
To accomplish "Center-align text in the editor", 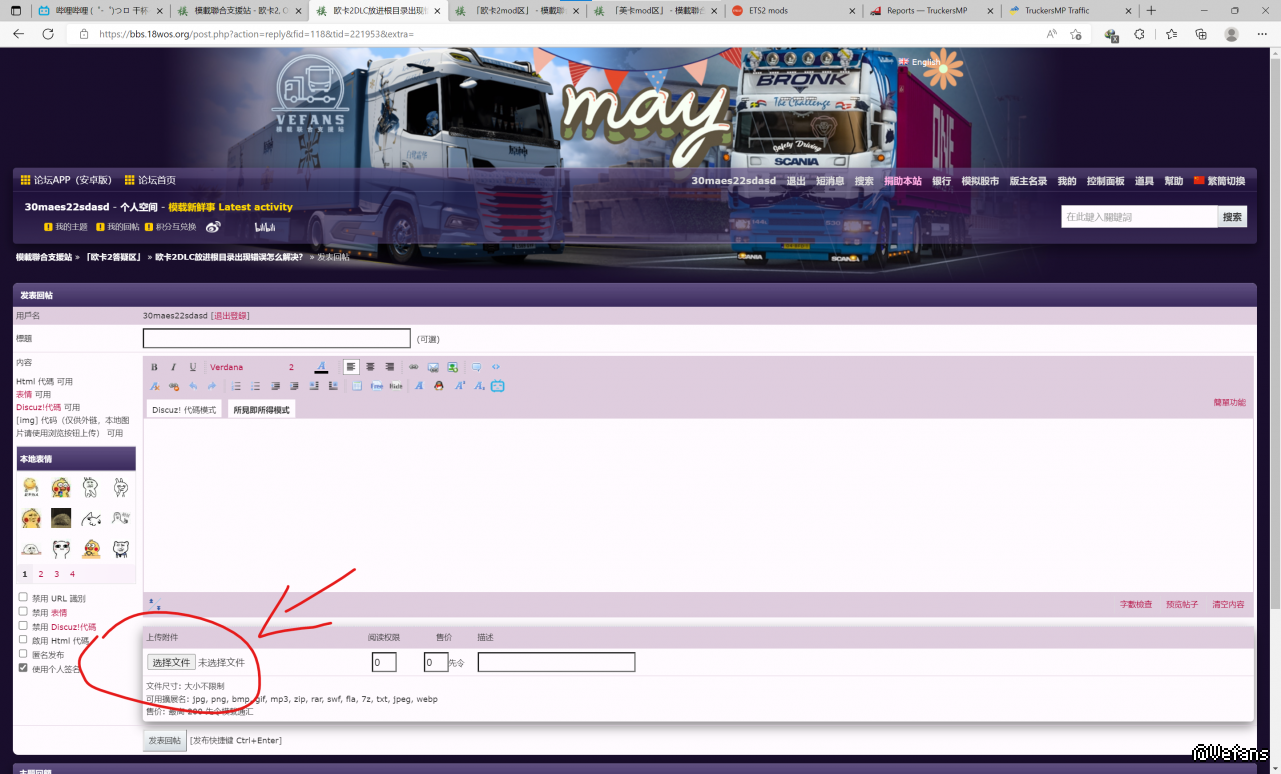I will (370, 367).
